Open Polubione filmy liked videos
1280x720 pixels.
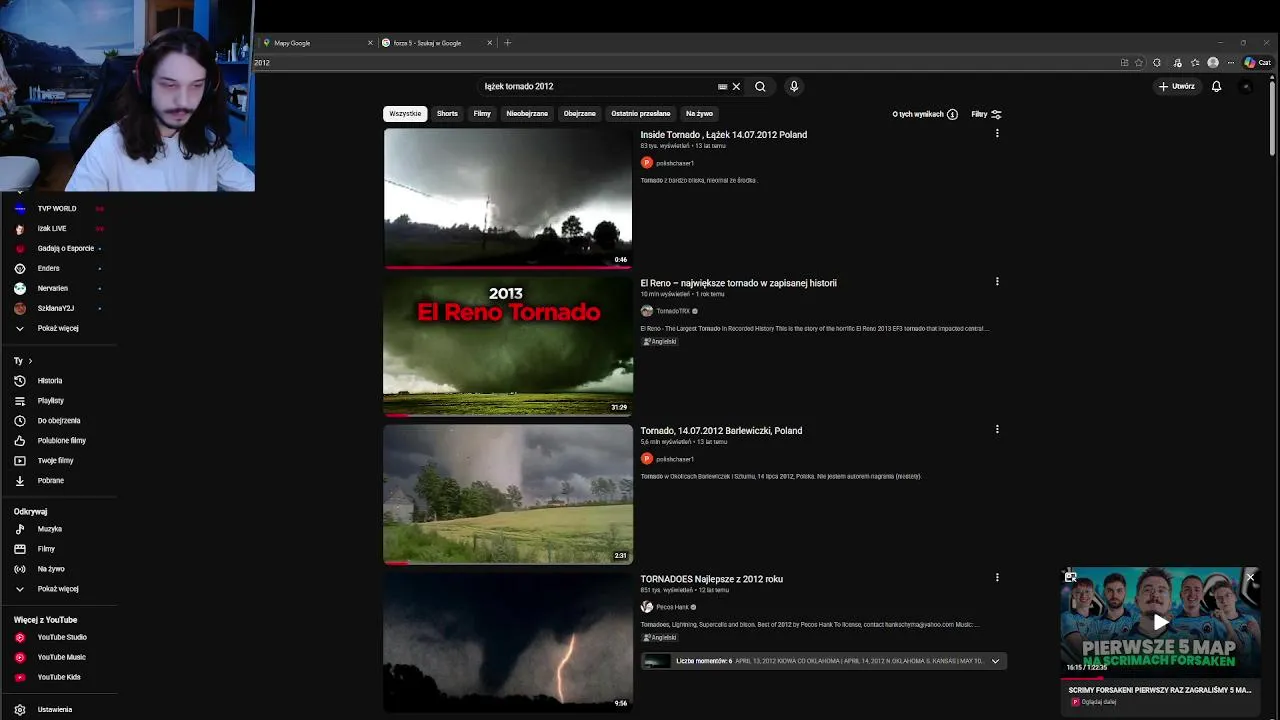point(61,441)
